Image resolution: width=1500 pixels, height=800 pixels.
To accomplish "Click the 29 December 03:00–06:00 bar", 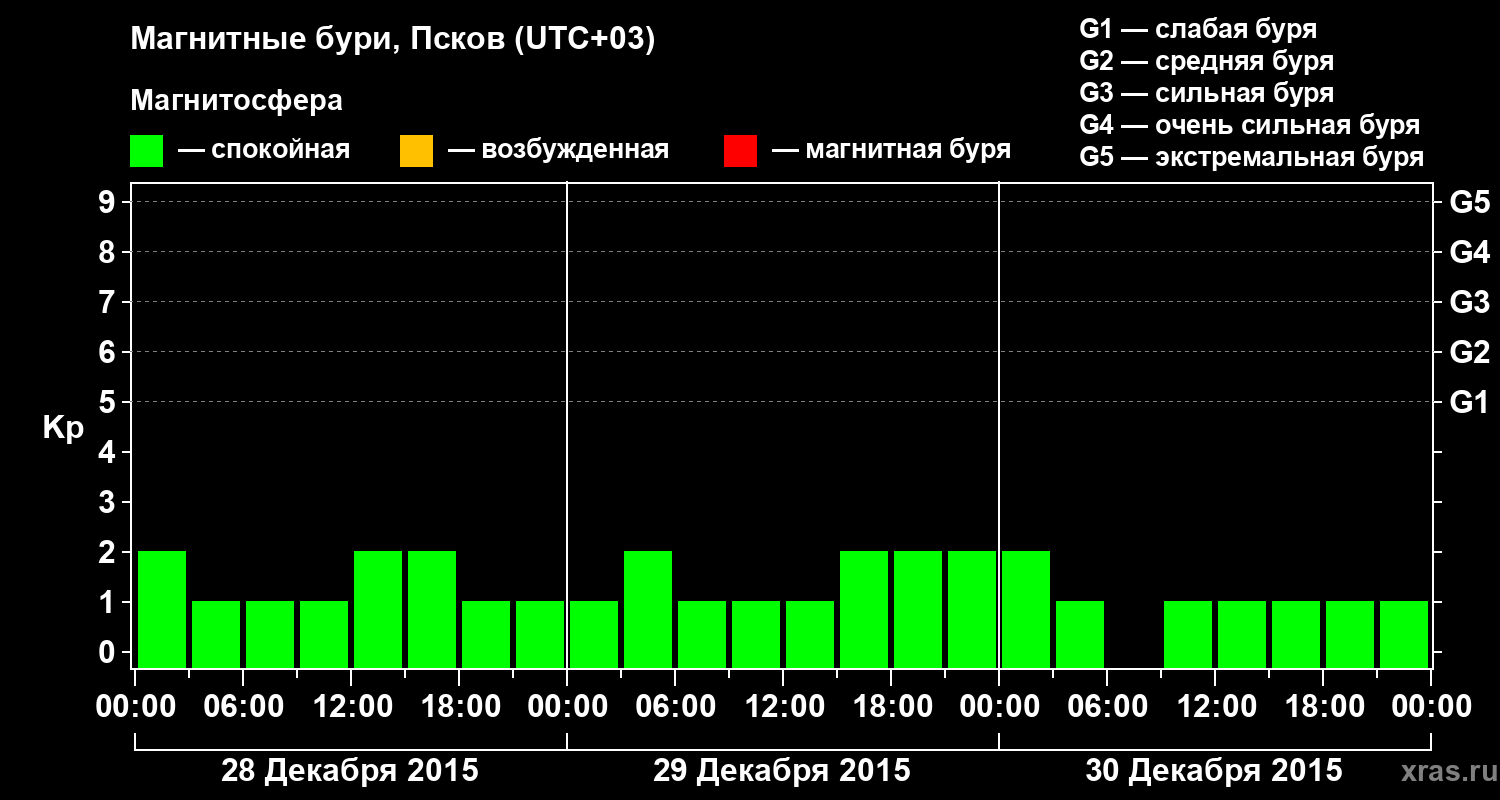I will click(648, 609).
